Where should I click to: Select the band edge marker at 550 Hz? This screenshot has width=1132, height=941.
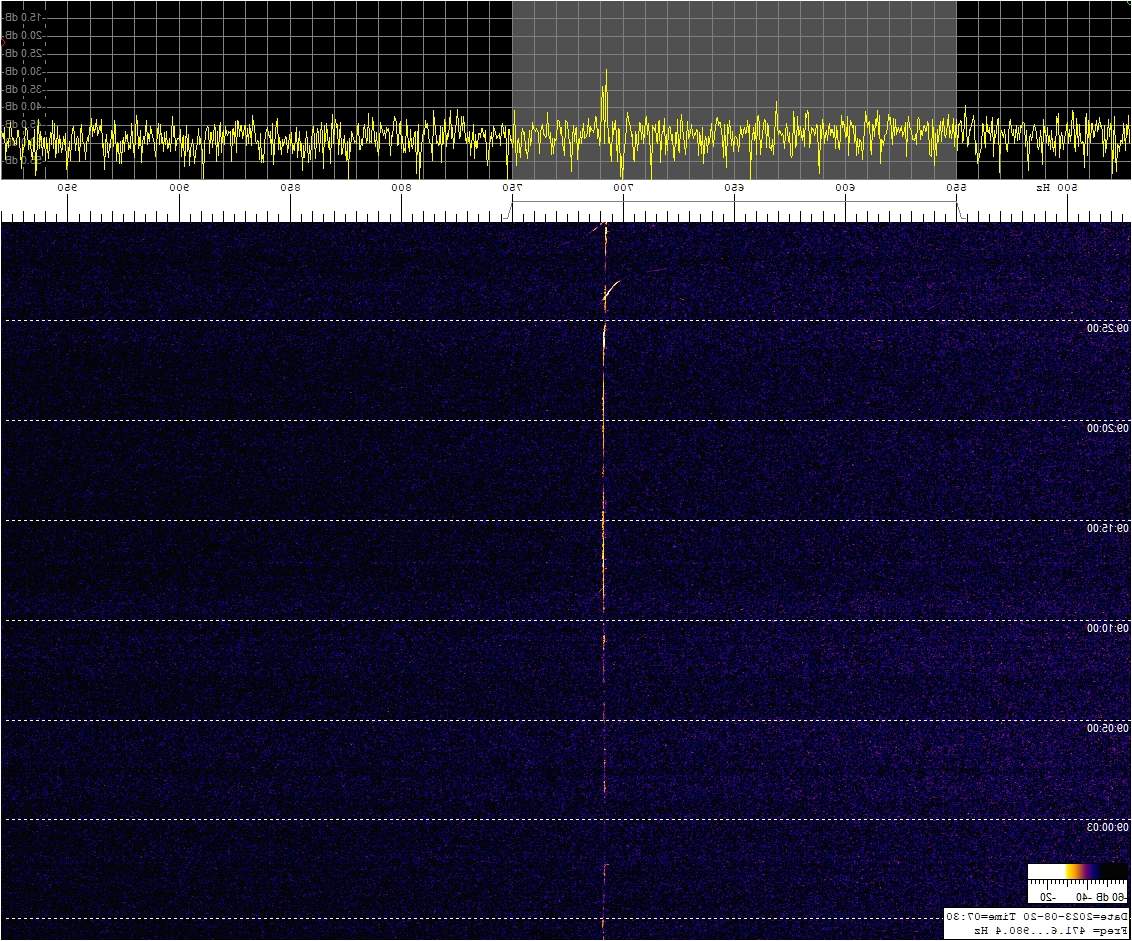coord(958,208)
